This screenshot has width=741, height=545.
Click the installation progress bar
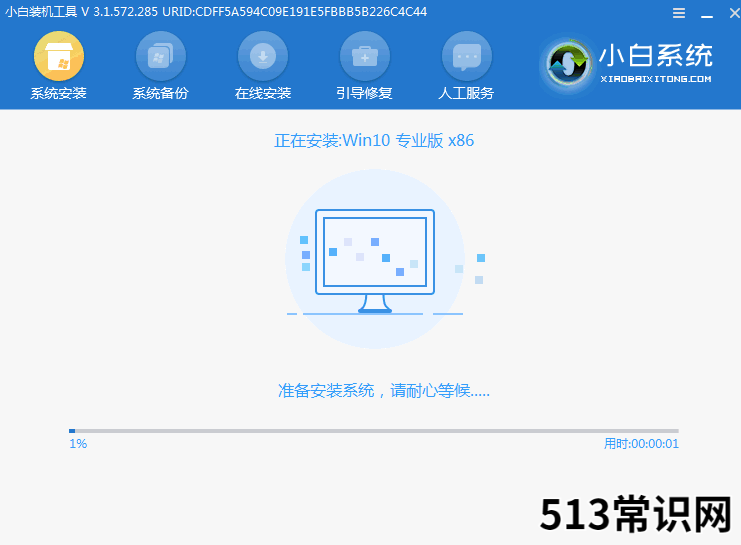pos(374,431)
